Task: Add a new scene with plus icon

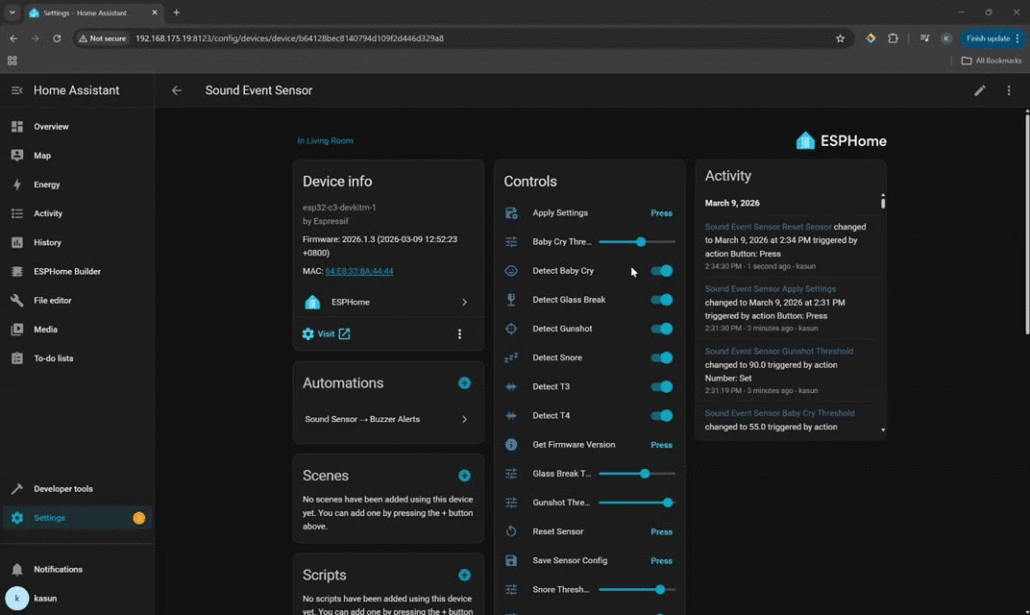Action: coord(464,476)
